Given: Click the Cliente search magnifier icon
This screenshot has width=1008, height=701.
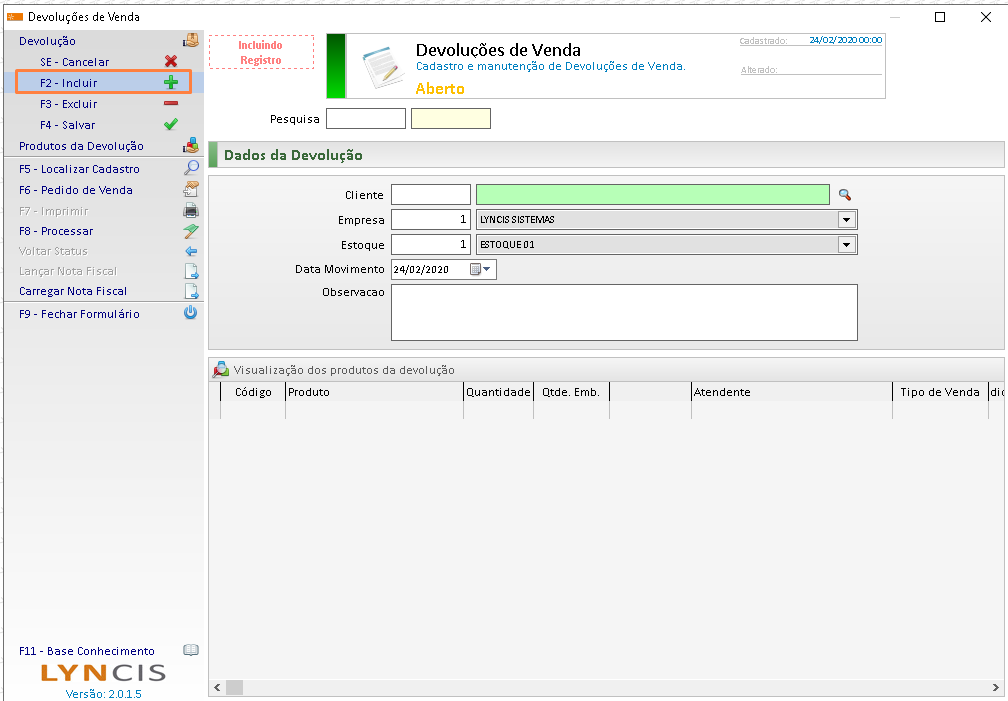Looking at the screenshot, I should 844,195.
